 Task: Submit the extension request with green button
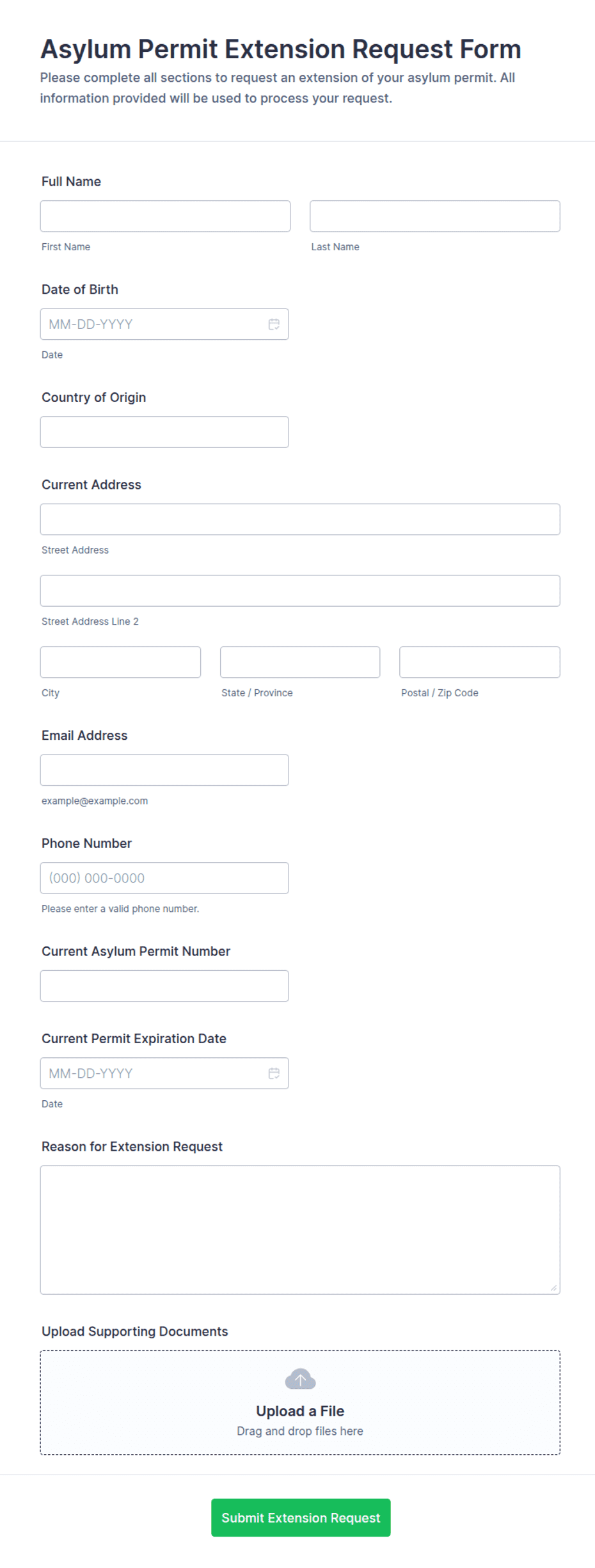(x=301, y=1517)
